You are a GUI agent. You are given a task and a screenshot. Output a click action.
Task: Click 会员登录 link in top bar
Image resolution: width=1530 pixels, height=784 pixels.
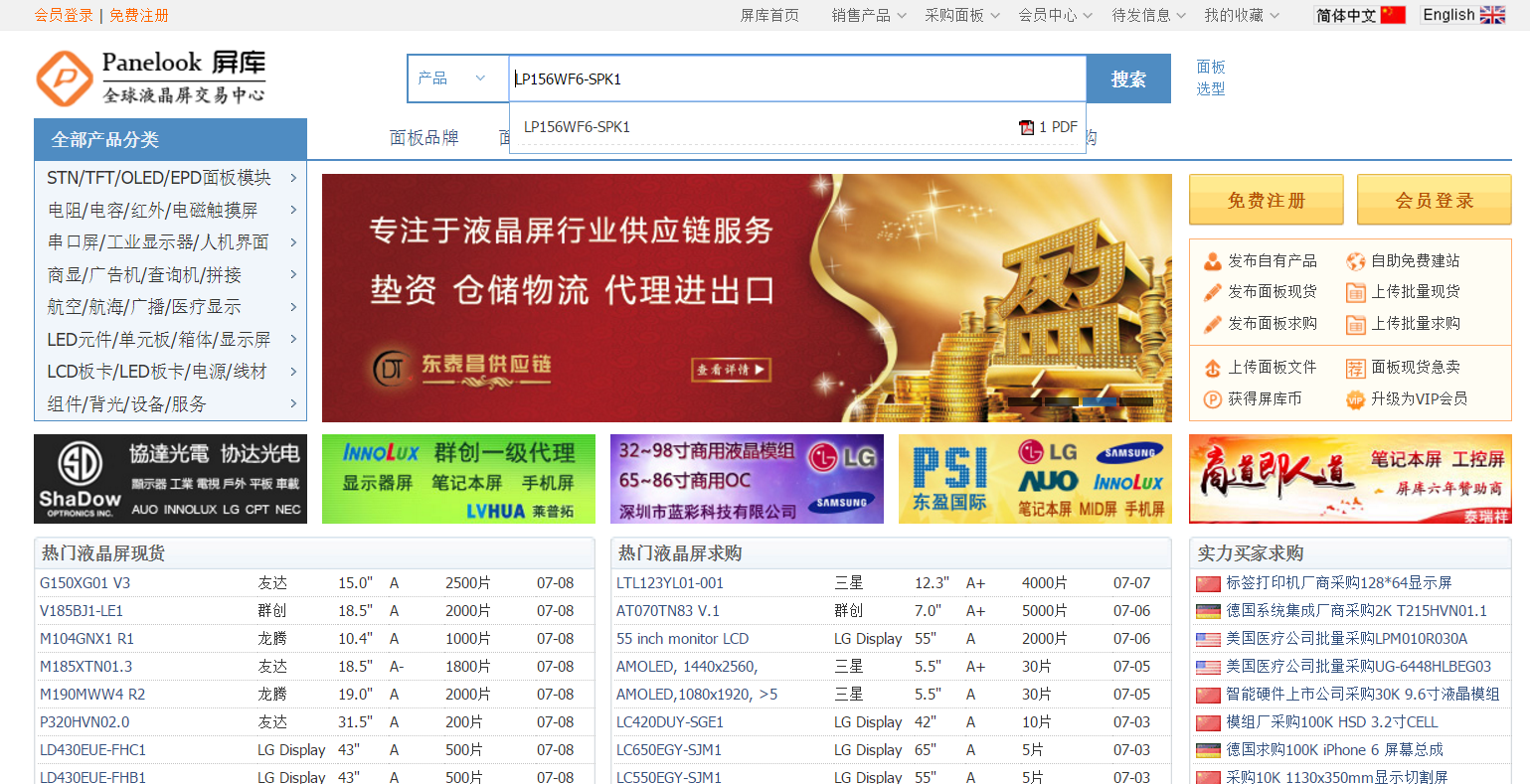click(64, 15)
